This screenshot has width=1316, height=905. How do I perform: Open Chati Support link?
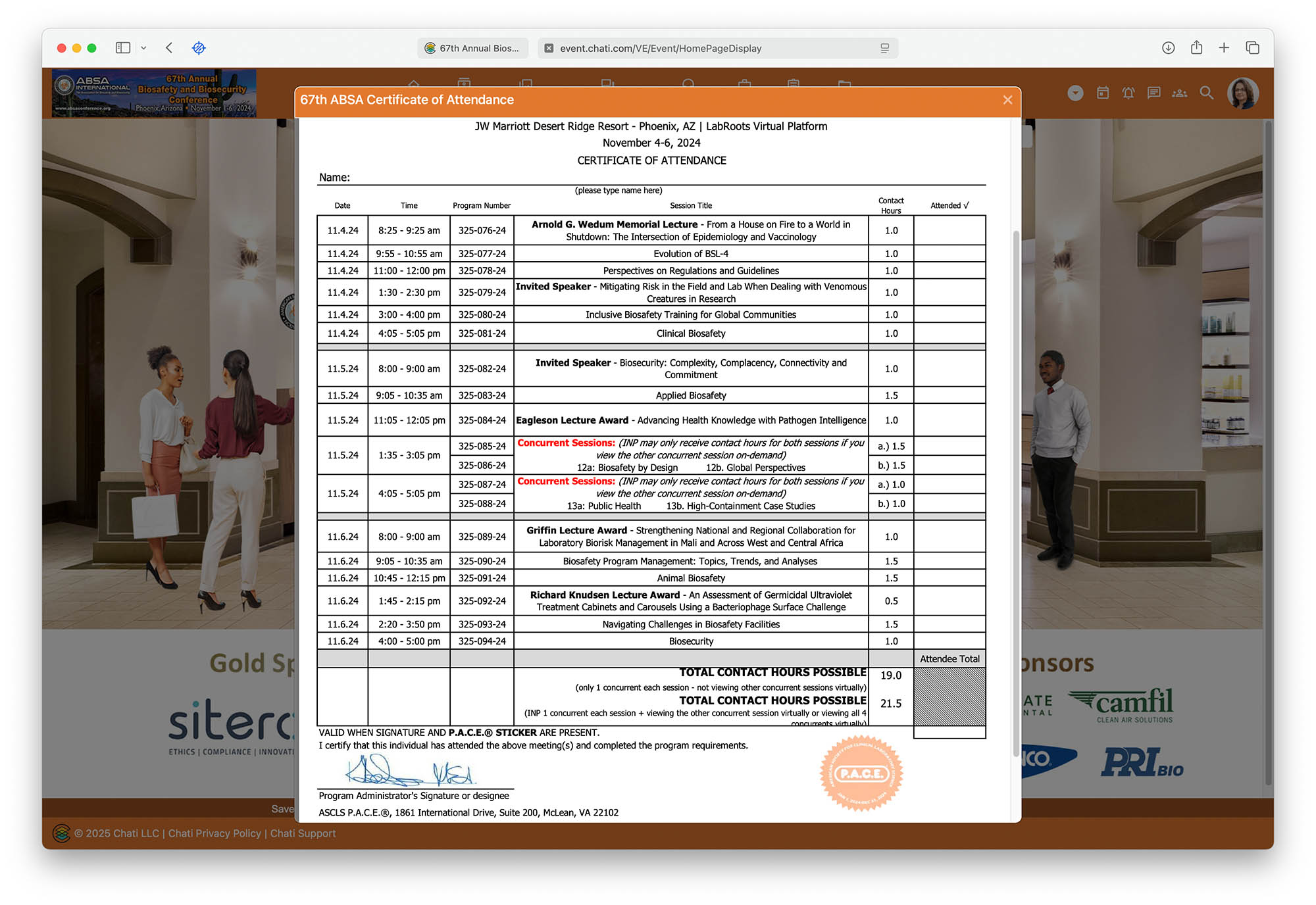click(x=303, y=833)
